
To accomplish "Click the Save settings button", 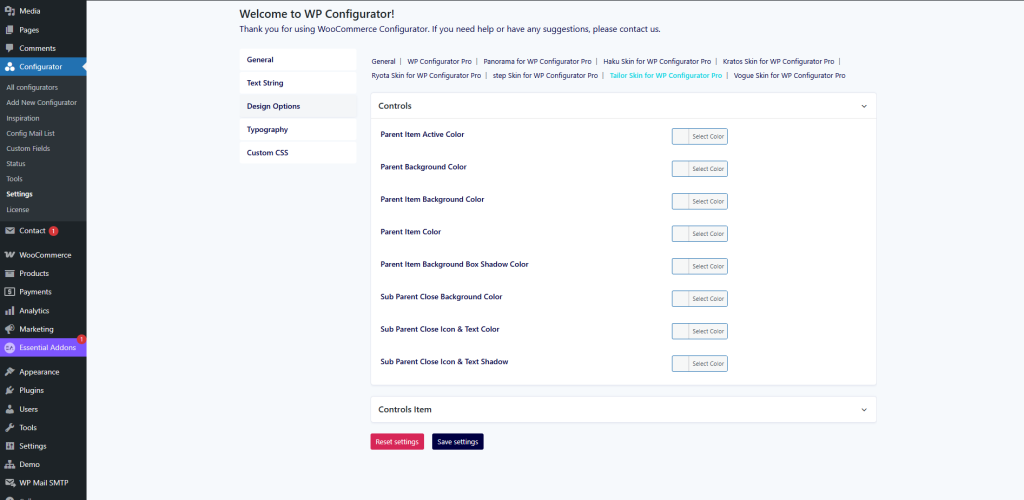I will tap(458, 442).
